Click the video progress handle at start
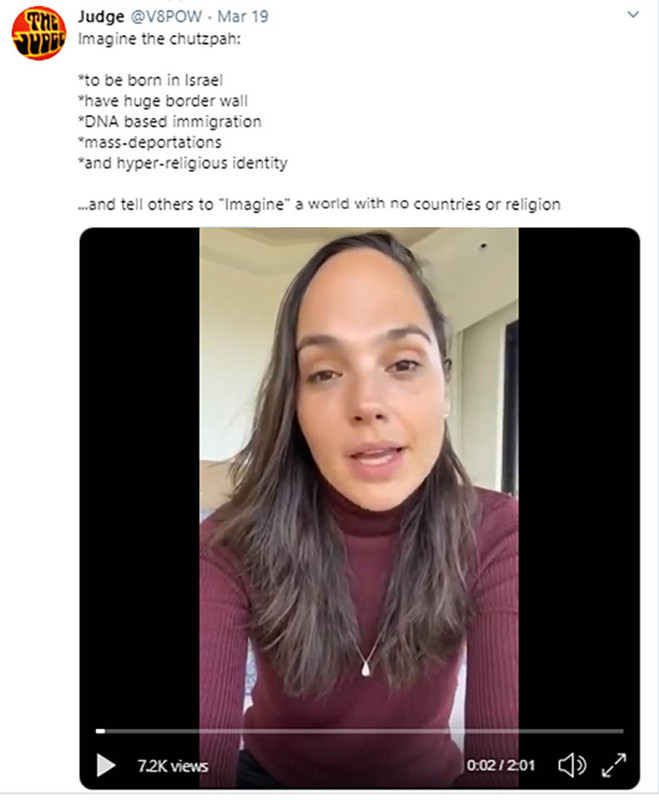Viewport: 659px width, 800px height. (x=100, y=731)
